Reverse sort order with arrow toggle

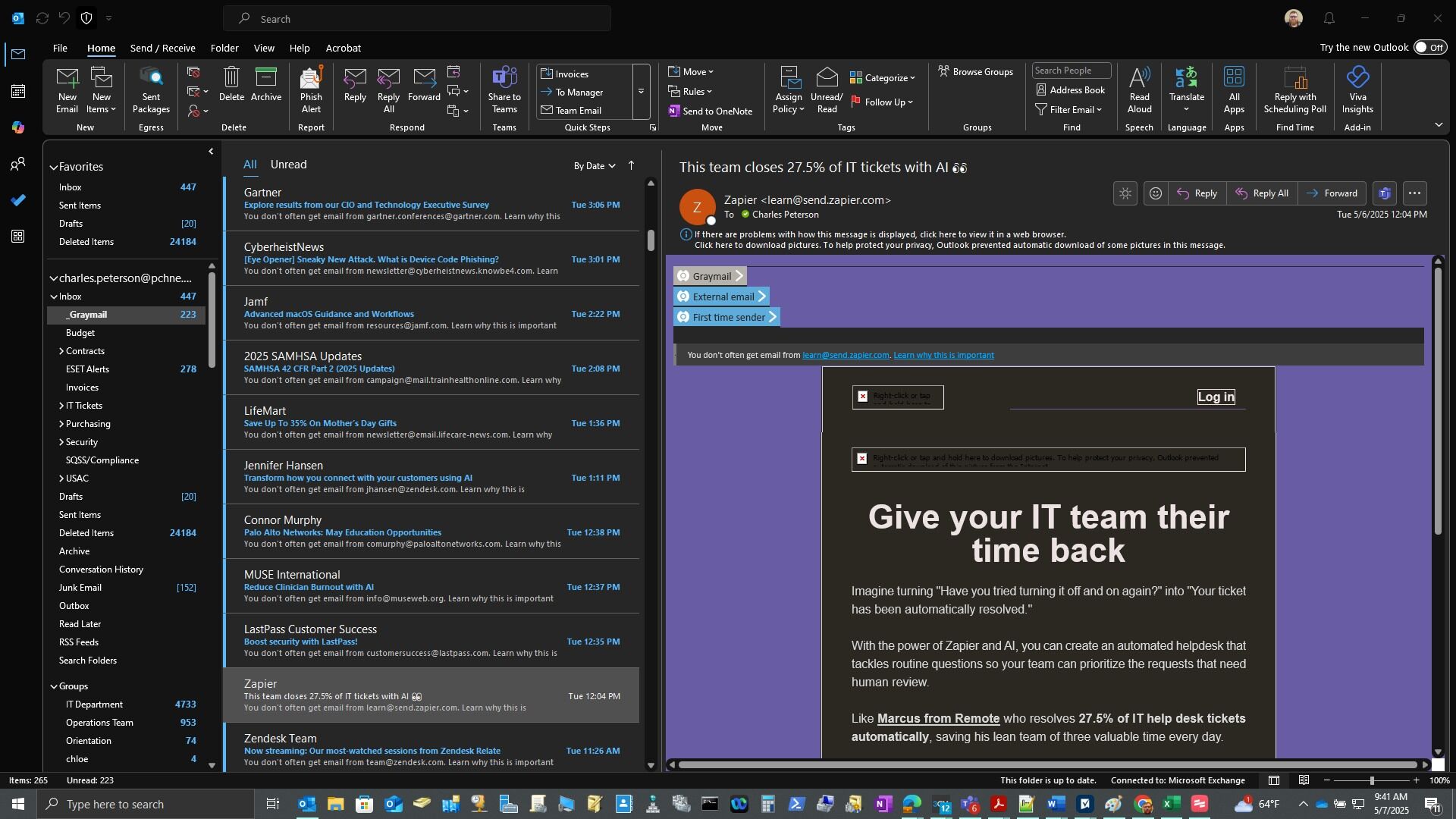click(631, 165)
